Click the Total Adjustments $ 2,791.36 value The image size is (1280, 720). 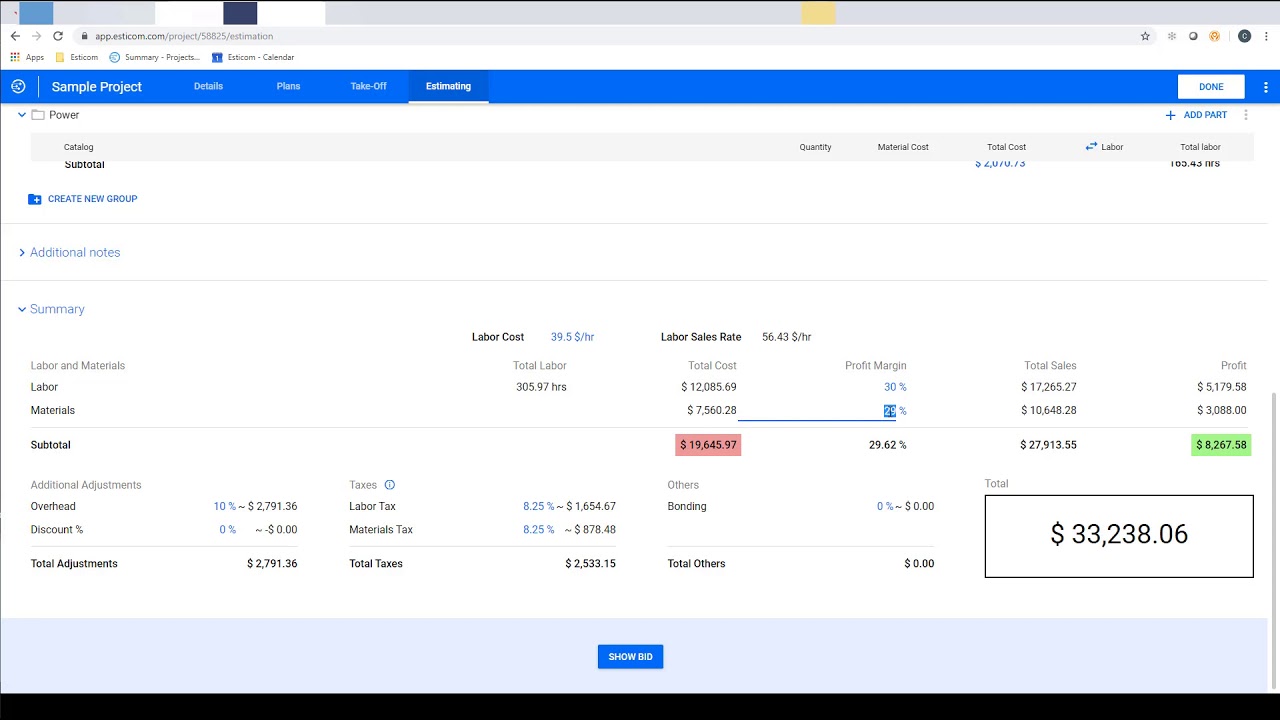pyautogui.click(x=272, y=564)
